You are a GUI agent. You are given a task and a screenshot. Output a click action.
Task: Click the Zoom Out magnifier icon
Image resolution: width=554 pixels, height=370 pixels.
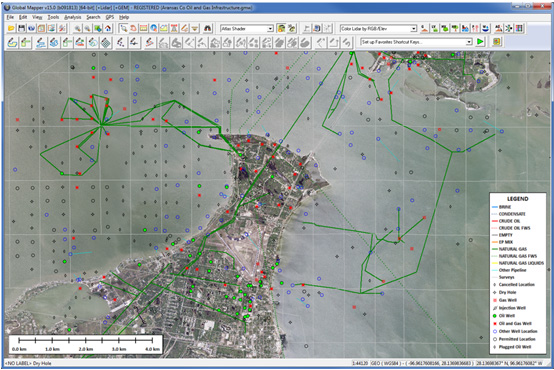[87, 28]
